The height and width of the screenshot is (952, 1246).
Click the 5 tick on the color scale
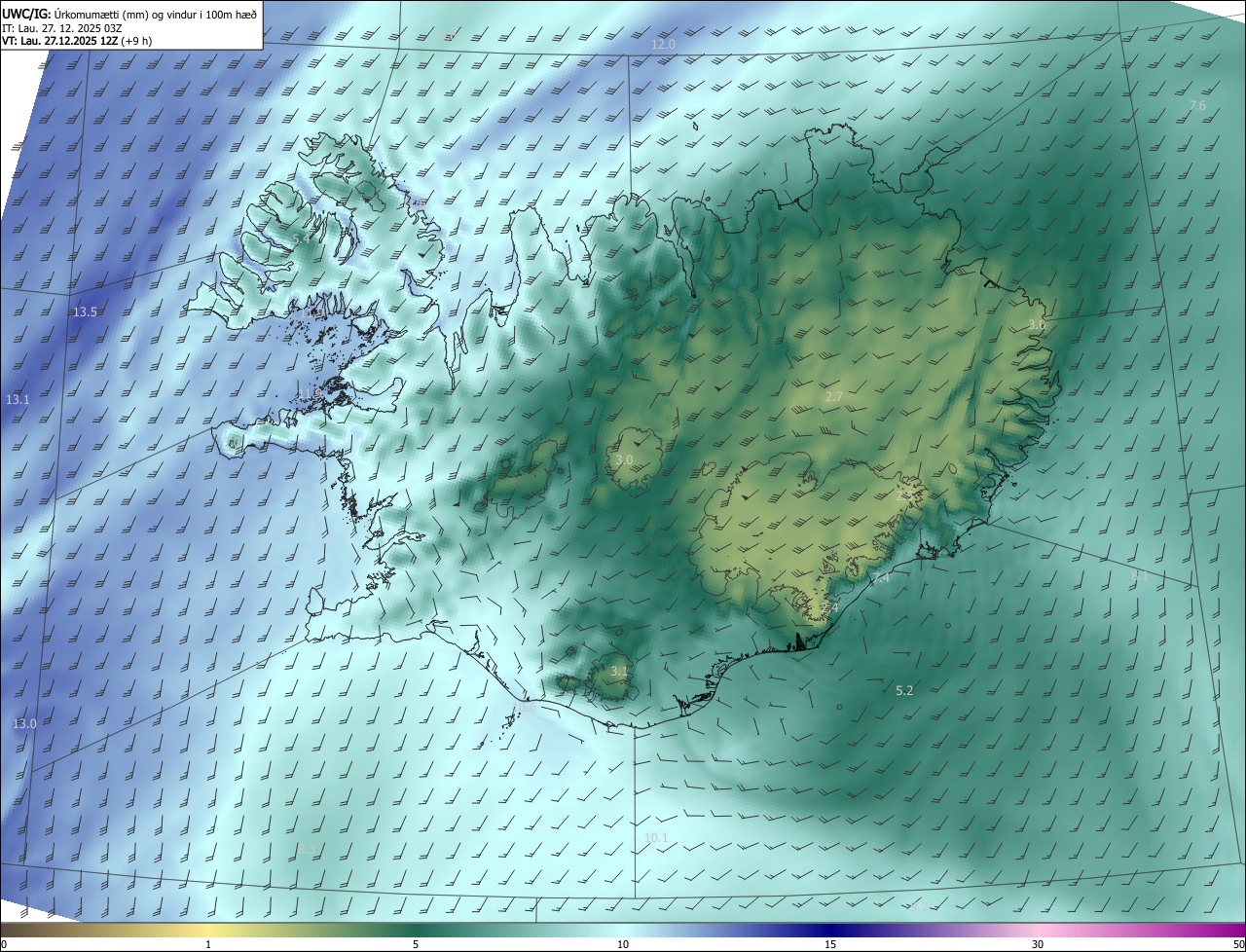[x=416, y=944]
